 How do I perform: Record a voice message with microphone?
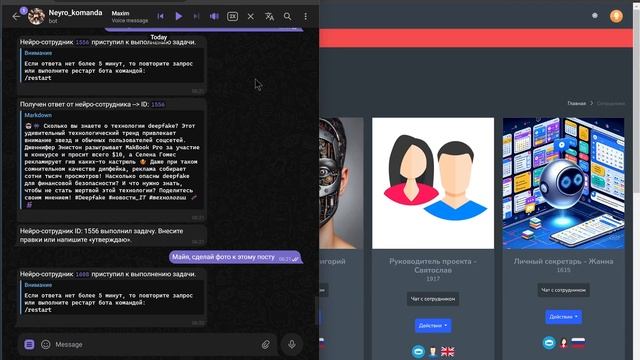pyautogui.click(x=291, y=344)
